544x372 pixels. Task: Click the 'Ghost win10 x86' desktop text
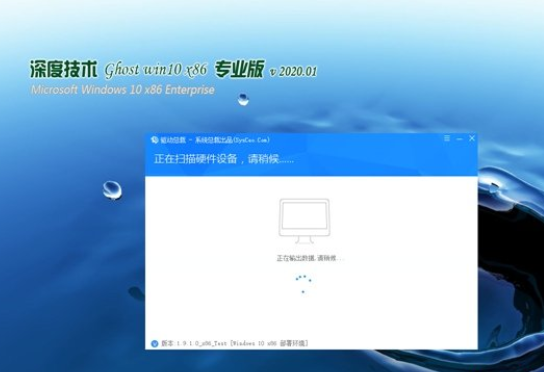tap(156, 70)
